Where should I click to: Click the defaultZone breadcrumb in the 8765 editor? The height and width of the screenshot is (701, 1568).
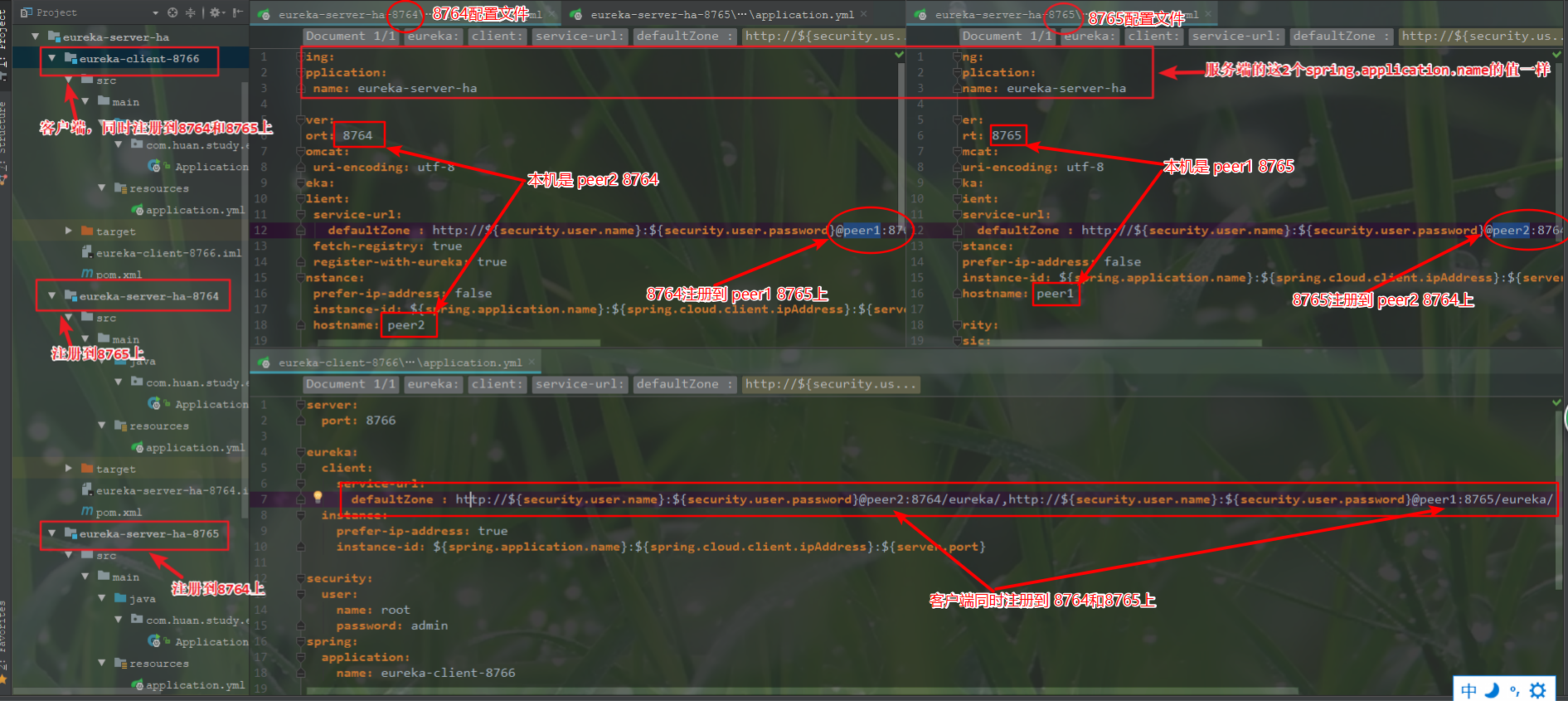click(x=1341, y=36)
